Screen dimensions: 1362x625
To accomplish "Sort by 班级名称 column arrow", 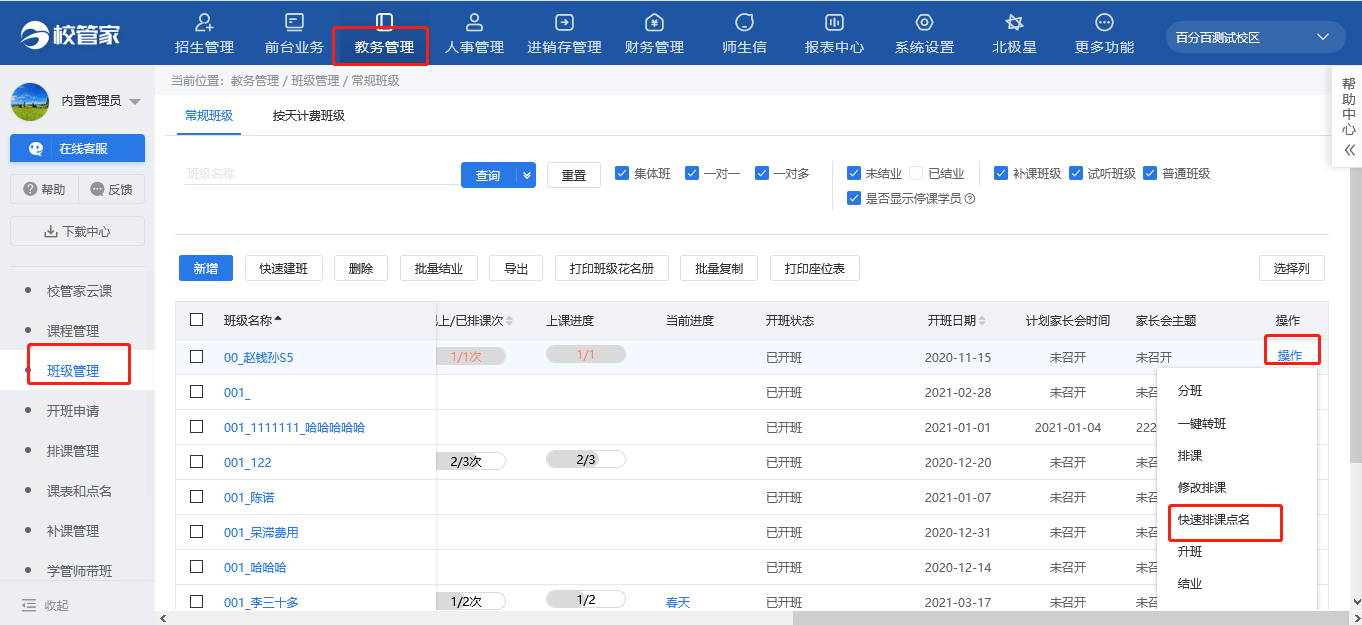I will 278,320.
